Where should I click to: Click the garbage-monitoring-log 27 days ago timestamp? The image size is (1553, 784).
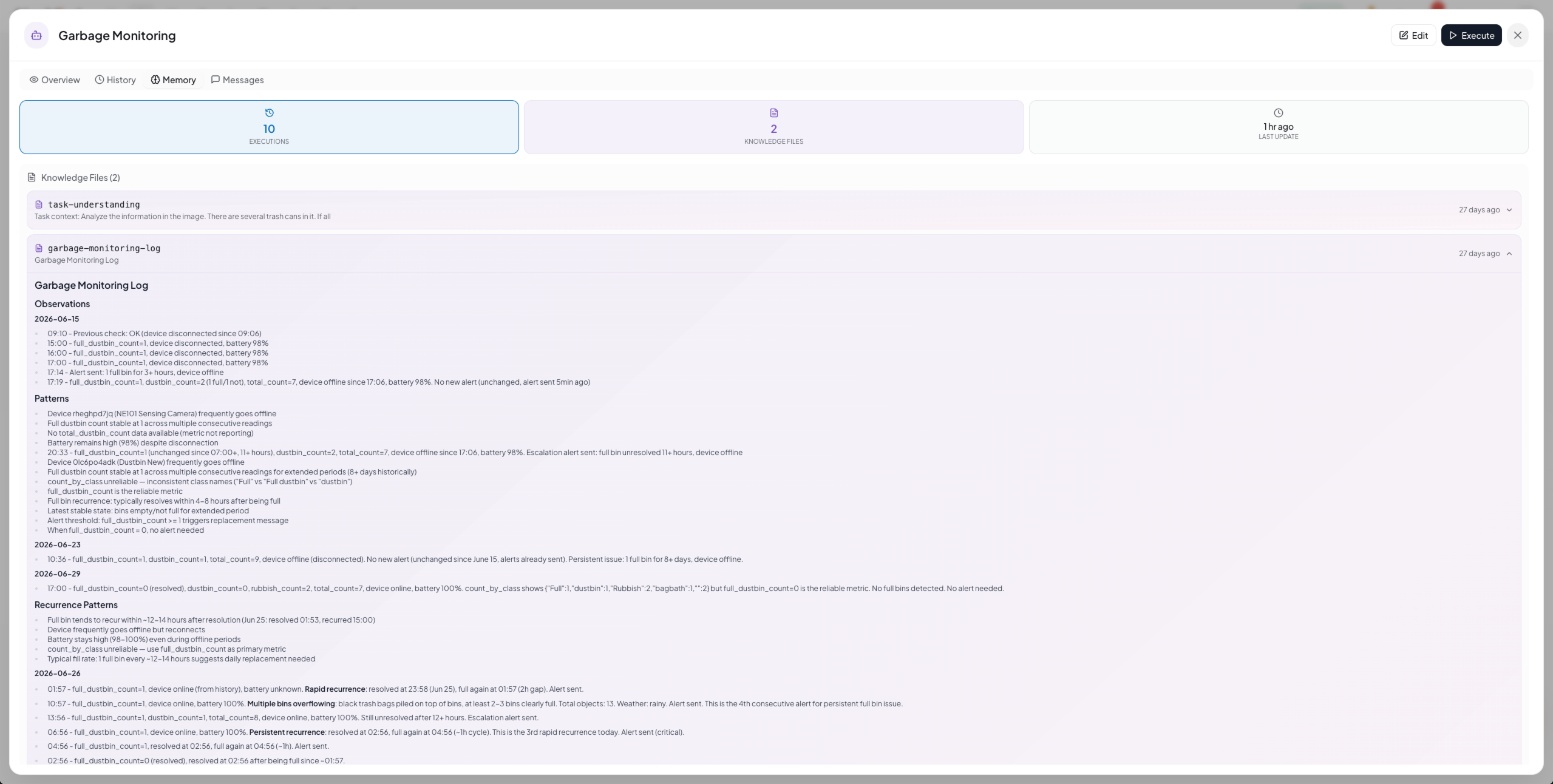click(1479, 254)
